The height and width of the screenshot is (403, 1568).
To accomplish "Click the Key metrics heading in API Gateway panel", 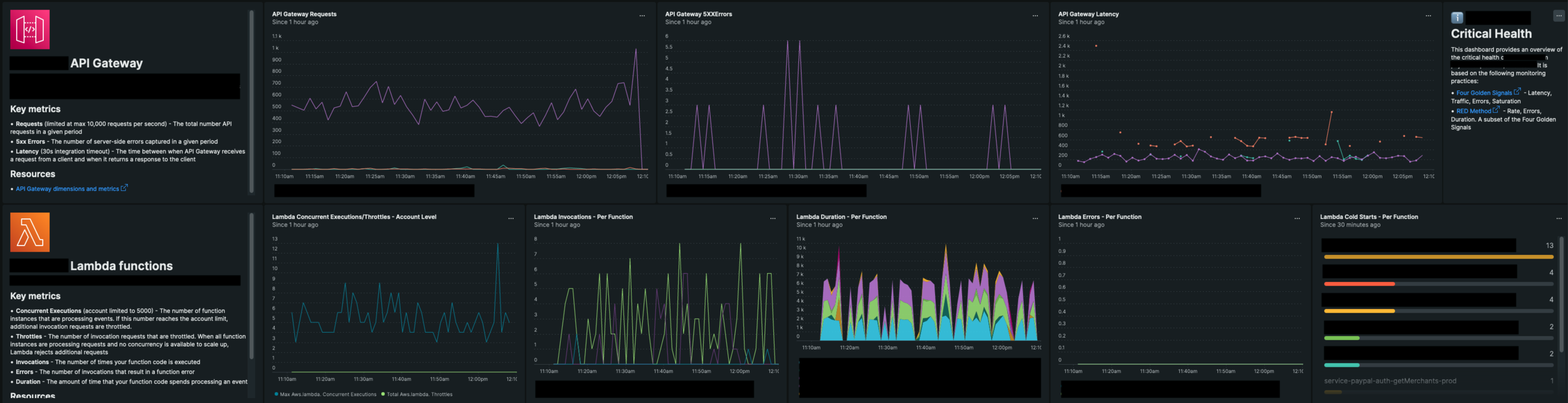I will [x=35, y=109].
